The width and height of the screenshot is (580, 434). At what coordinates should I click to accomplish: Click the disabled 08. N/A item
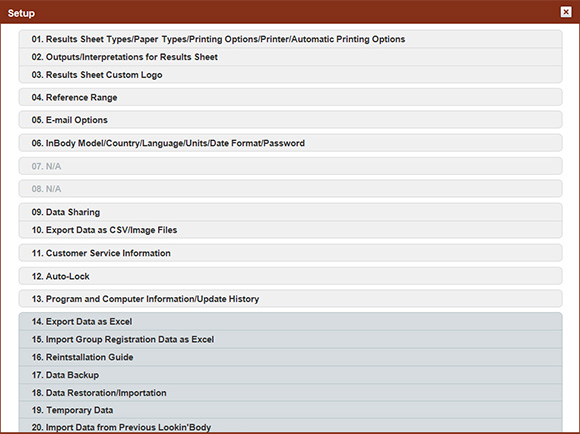290,189
